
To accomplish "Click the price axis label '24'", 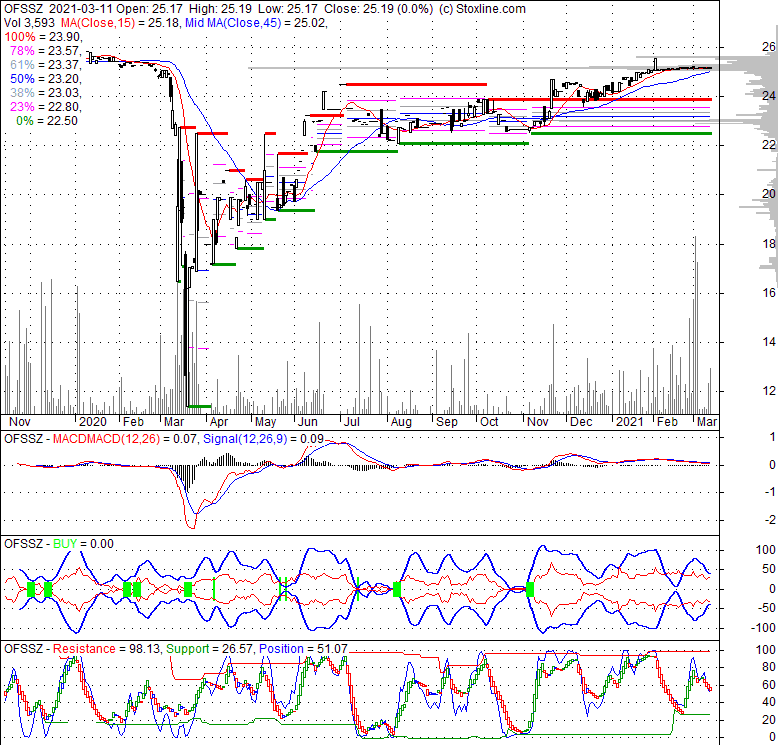I will point(769,95).
